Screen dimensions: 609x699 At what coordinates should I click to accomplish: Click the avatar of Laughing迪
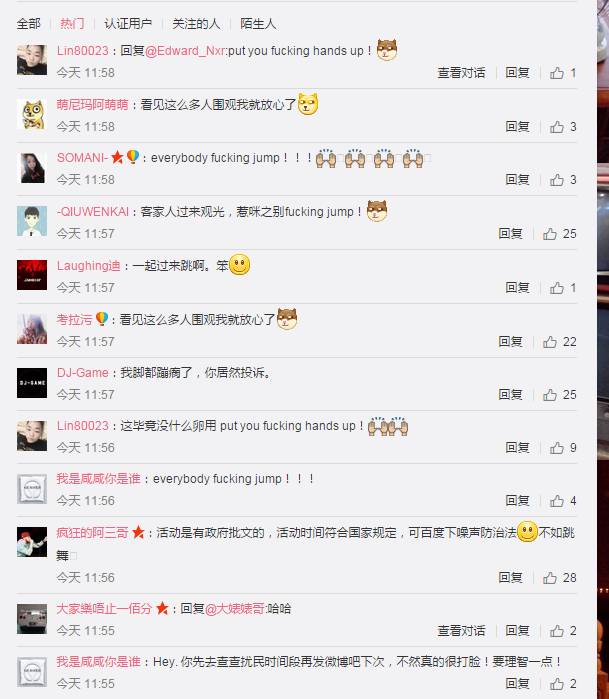coord(32,275)
